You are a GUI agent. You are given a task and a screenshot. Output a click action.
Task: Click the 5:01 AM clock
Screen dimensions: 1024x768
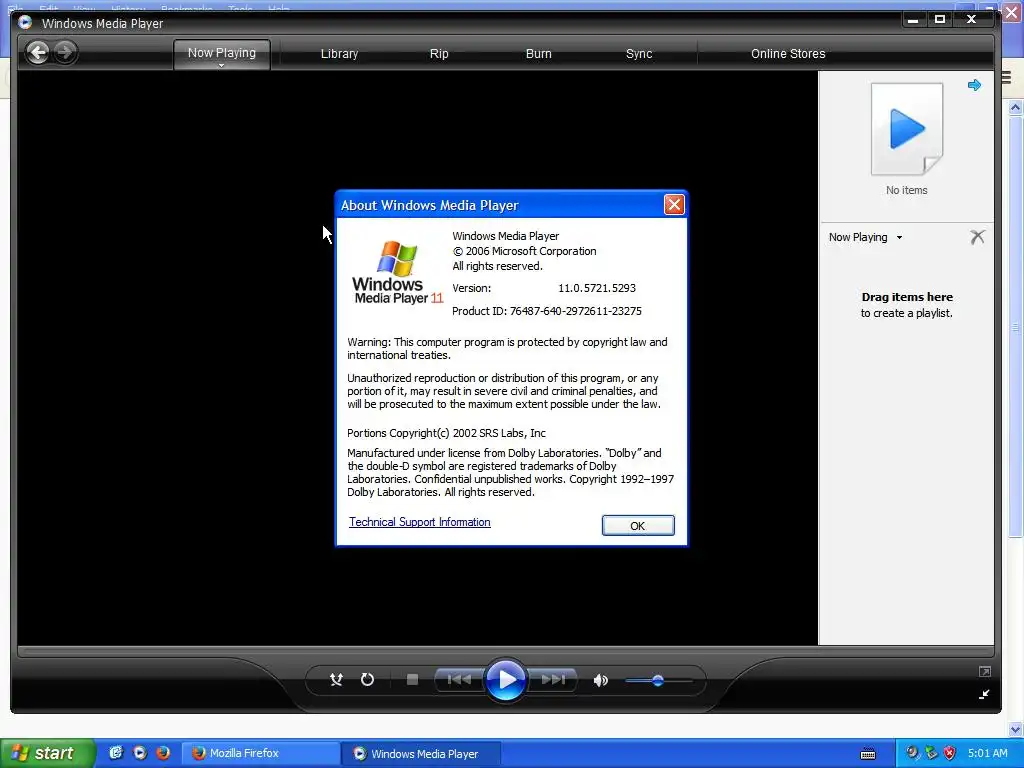pos(987,753)
